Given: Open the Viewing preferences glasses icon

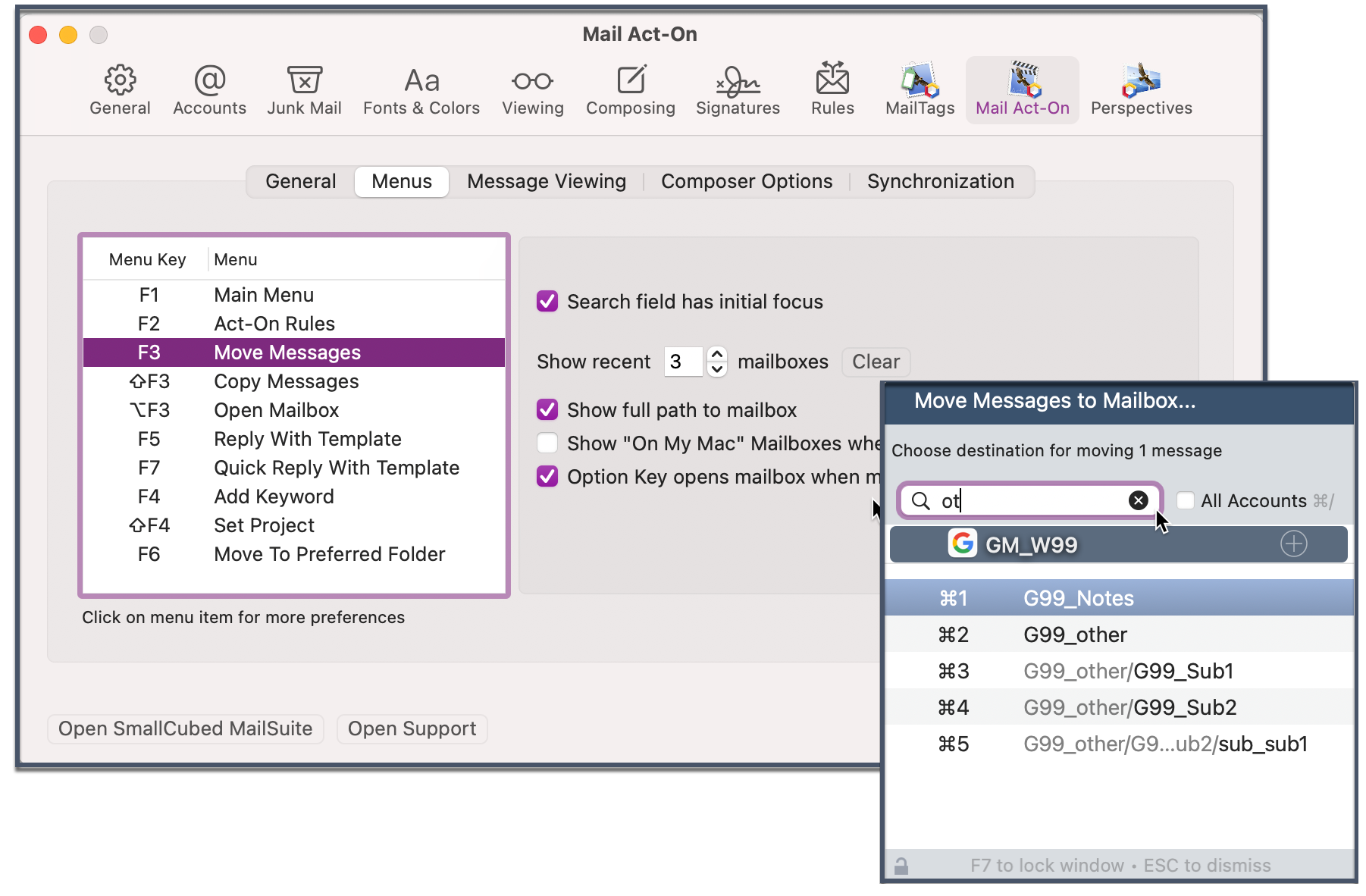Looking at the screenshot, I should tap(532, 80).
